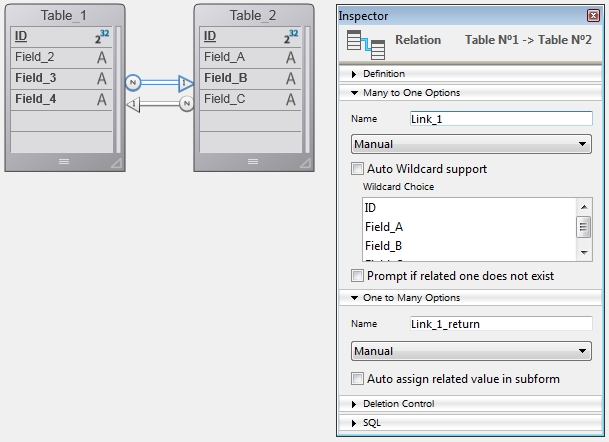Screen dimensions: 609x442
Task: Click the alpha type icon next to Field_4
Action: point(101,98)
